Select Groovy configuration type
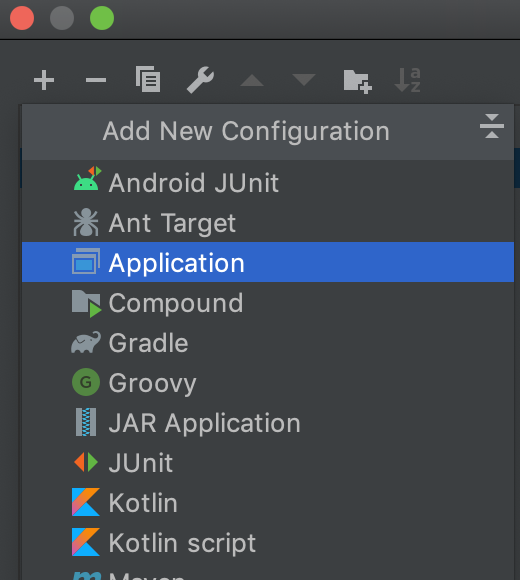Image resolution: width=520 pixels, height=580 pixels. pos(268,382)
